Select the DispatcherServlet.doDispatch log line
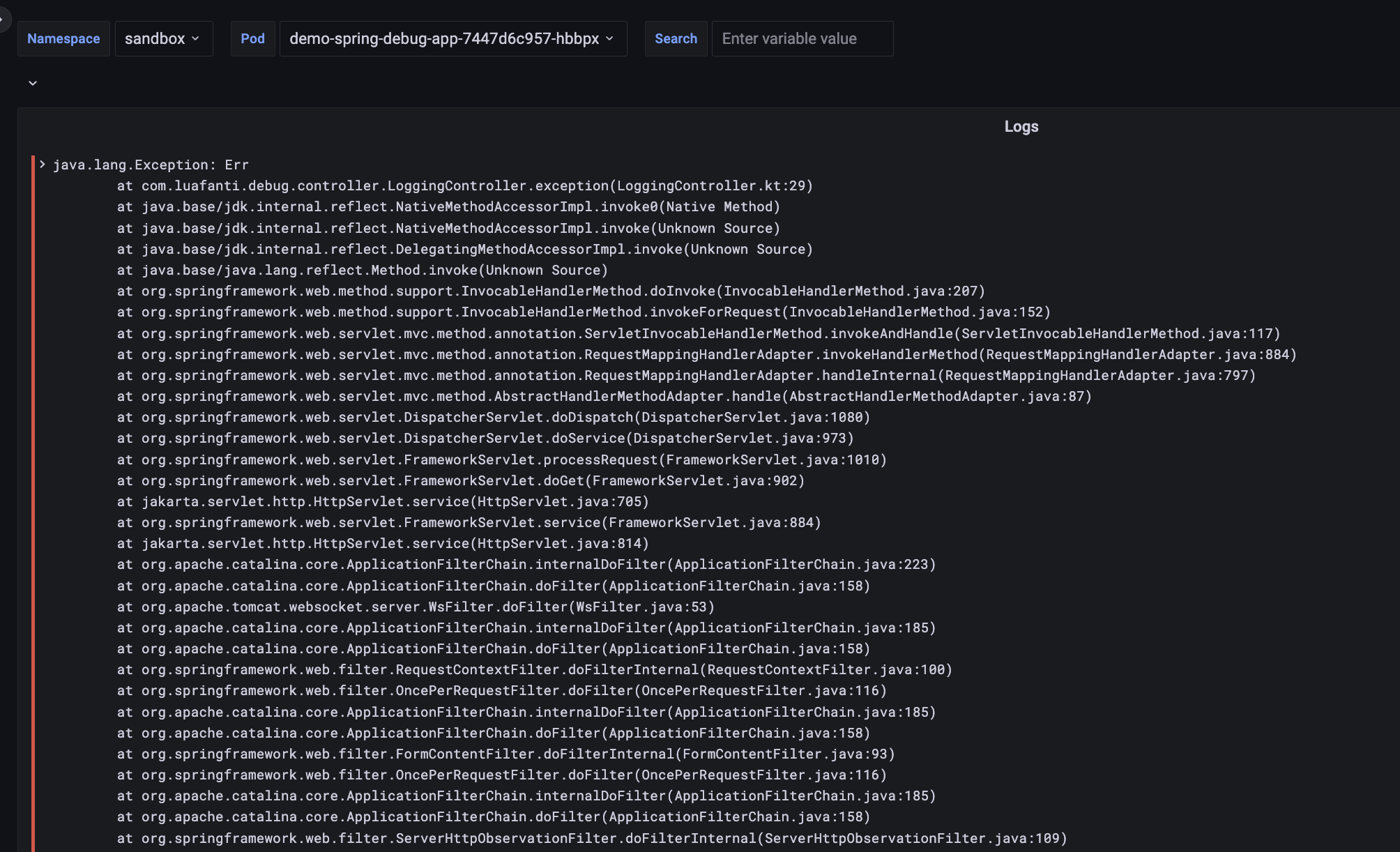Screen dimensions: 1400x852 coord(493,417)
